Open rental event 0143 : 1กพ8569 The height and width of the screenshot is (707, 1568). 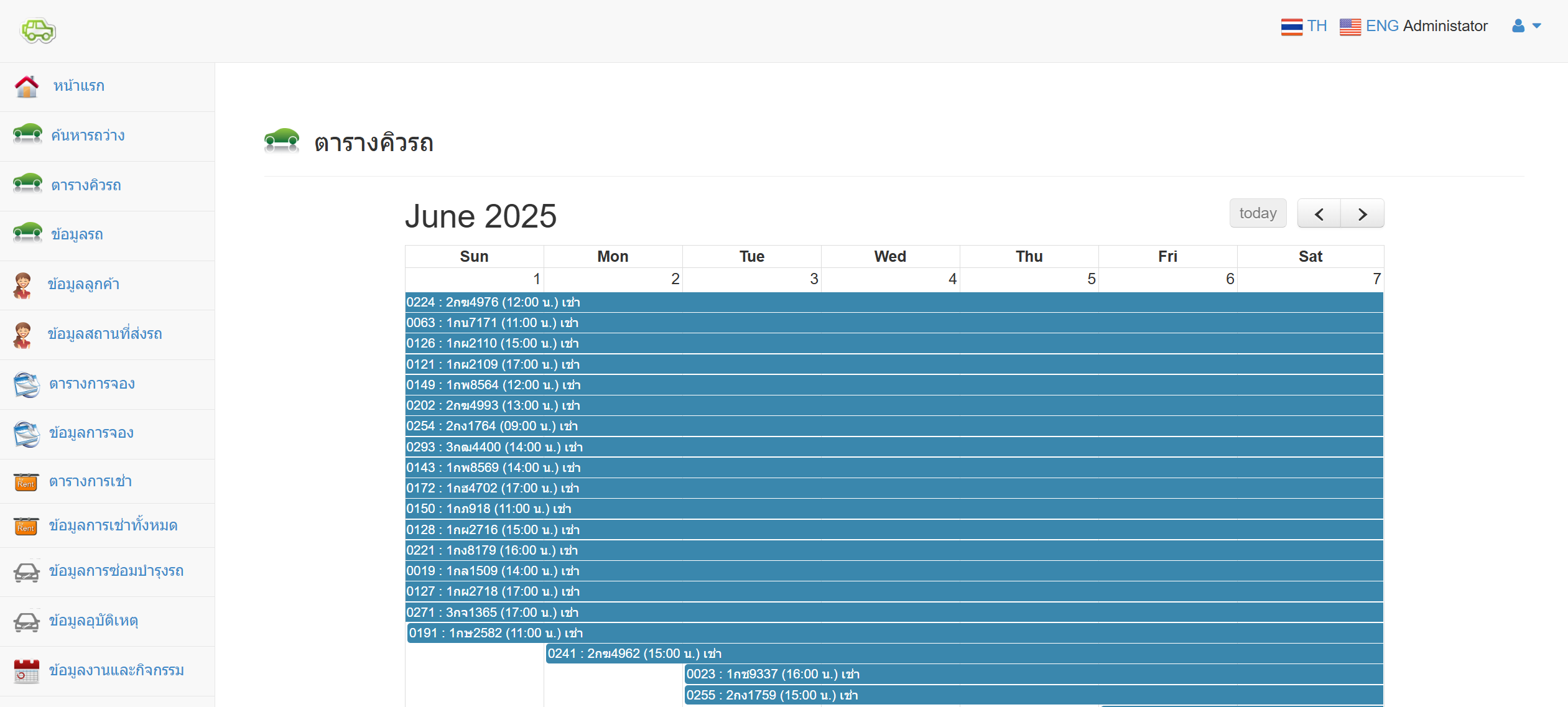click(x=894, y=468)
